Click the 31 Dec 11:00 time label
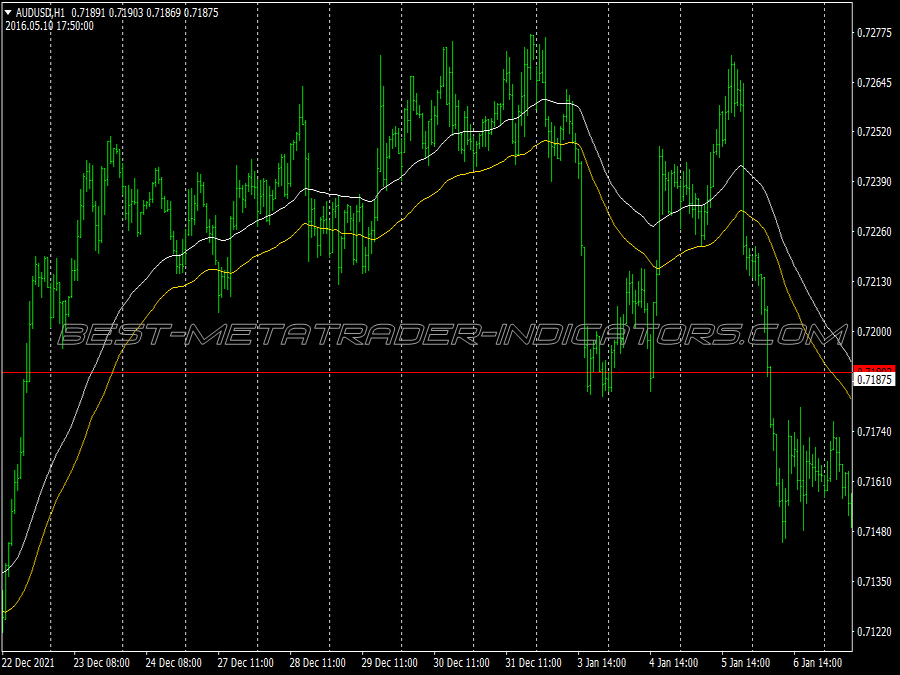900x675 pixels. pos(533,663)
